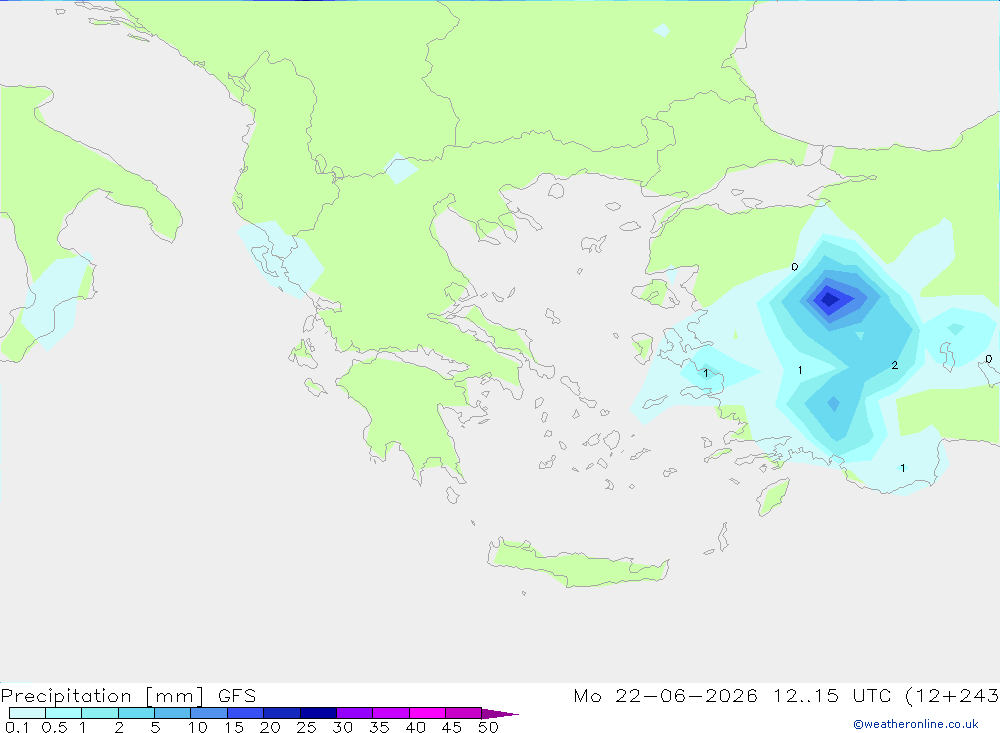Click the dark blue 20 mm legend swatch

pos(281,713)
